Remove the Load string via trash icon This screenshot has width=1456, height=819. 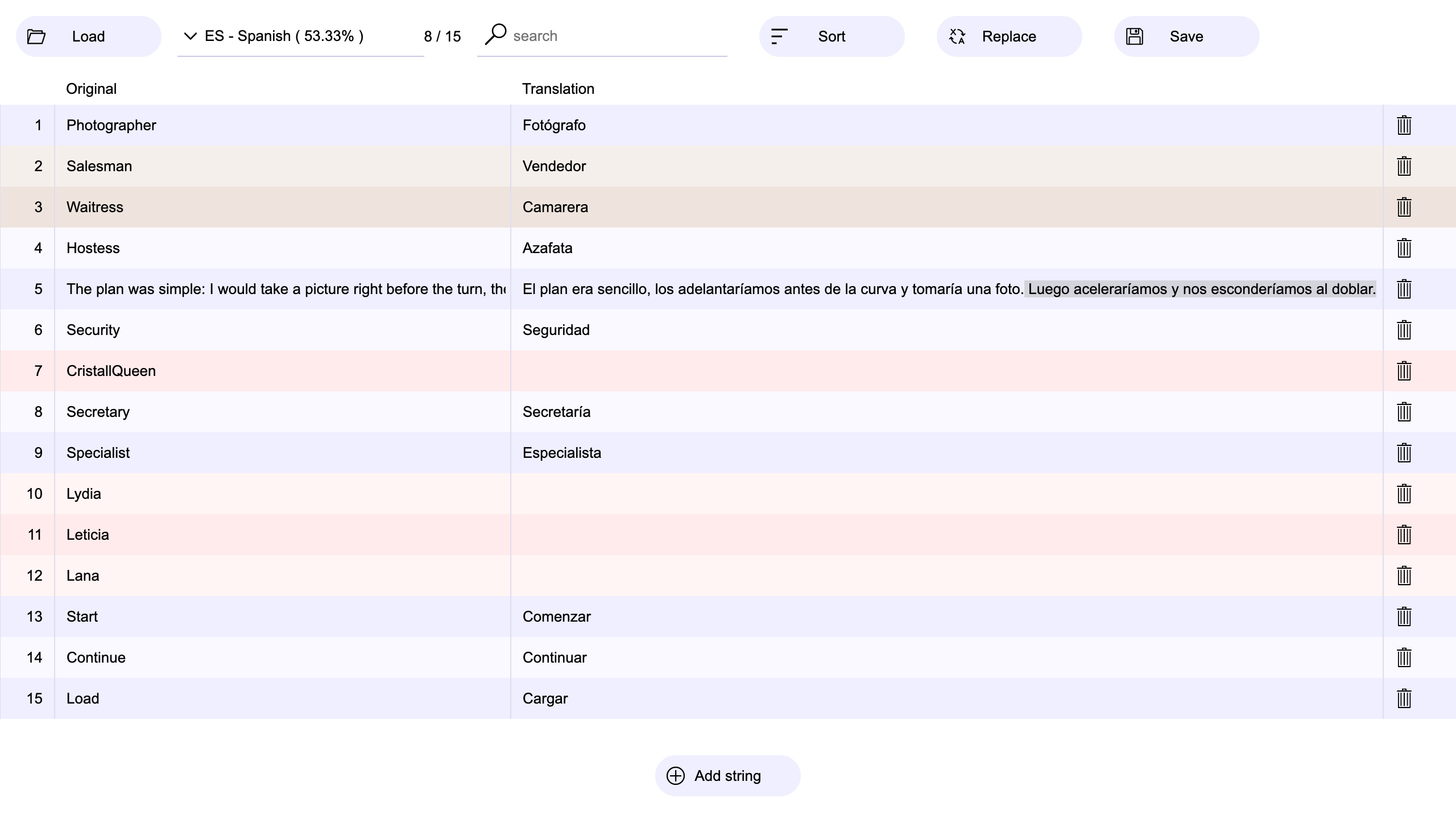click(x=1404, y=698)
